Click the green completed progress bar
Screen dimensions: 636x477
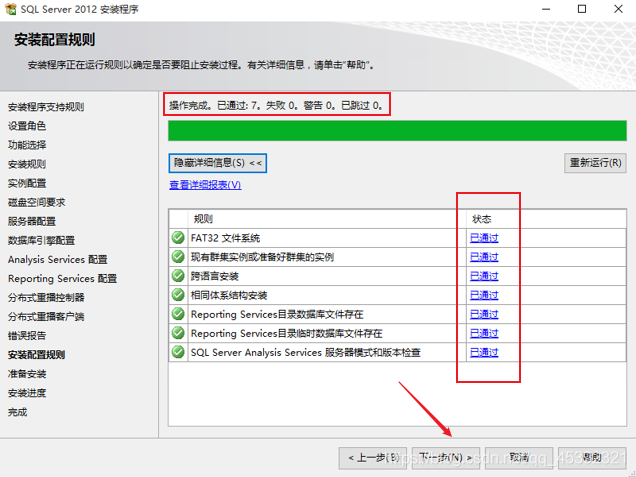click(398, 131)
